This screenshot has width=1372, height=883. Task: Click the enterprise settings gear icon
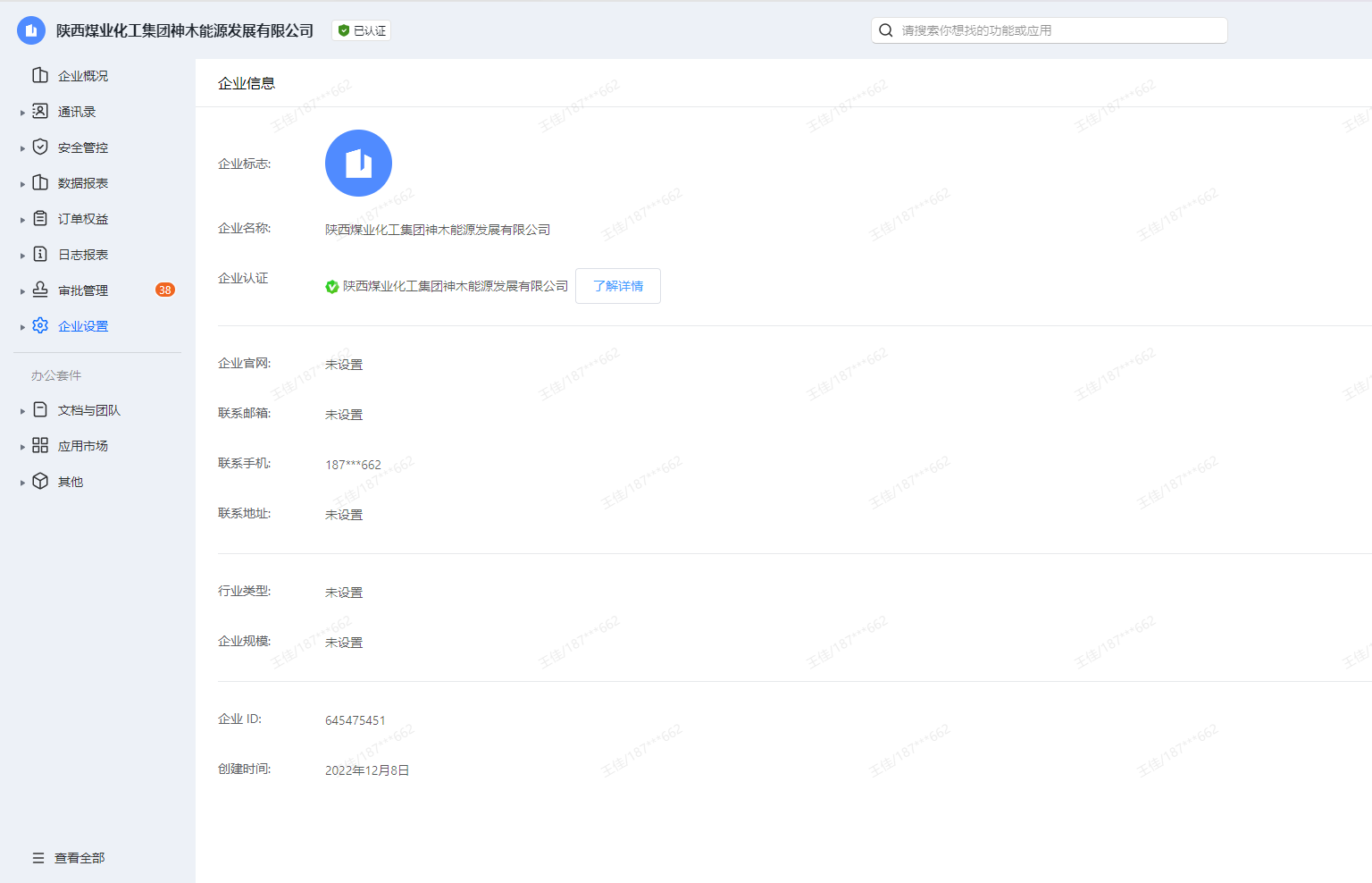(x=40, y=325)
